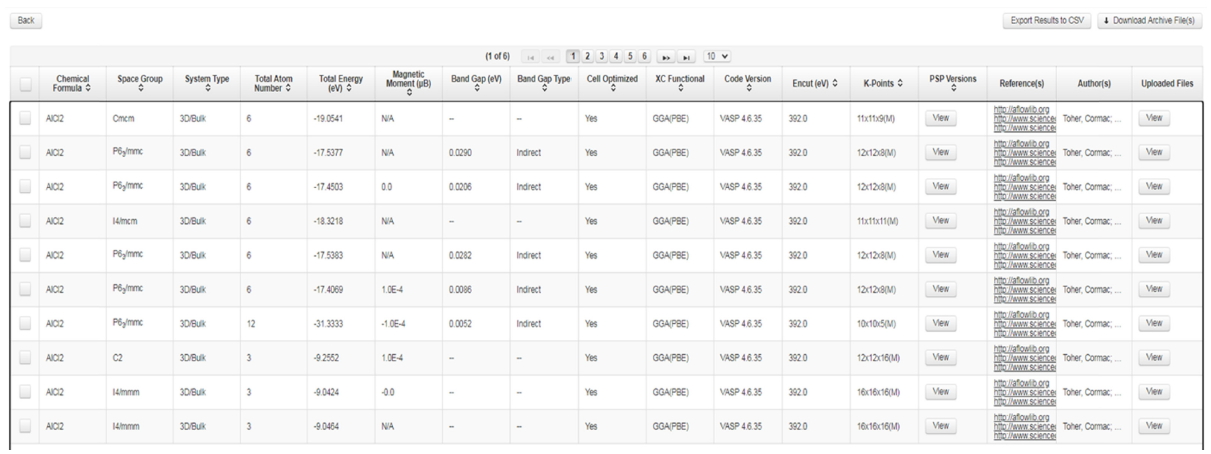This screenshot has height=454, width=1211.
Task: Click the Encut (eV) sort arrows
Action: point(835,82)
